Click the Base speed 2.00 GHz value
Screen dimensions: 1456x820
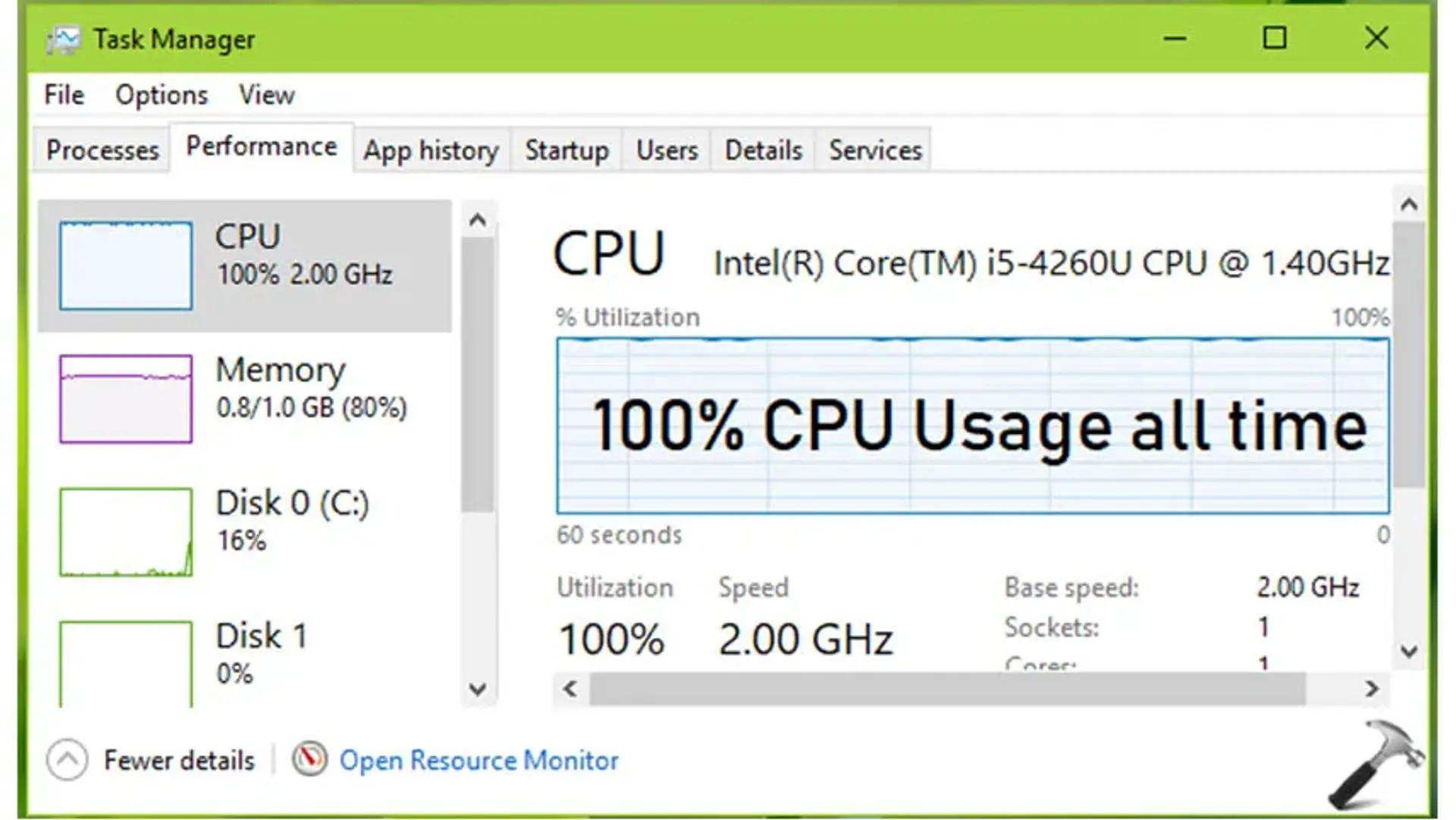[x=1308, y=587]
